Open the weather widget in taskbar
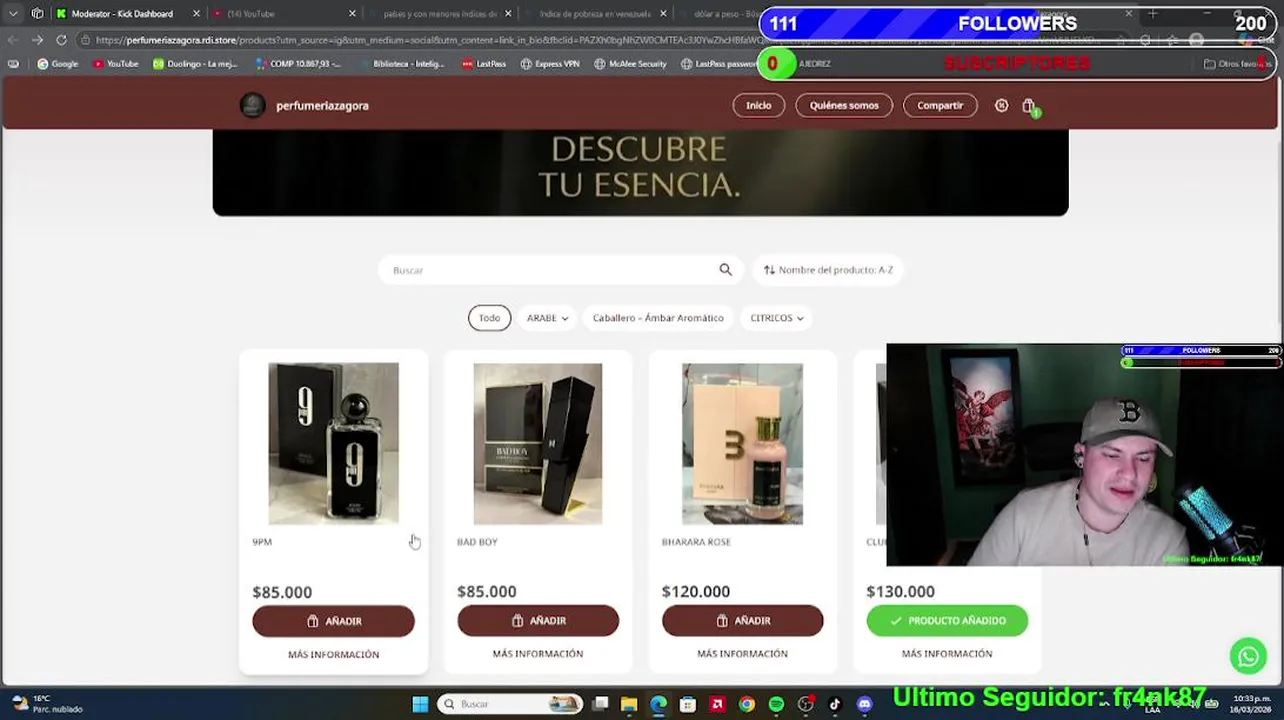The height and width of the screenshot is (720, 1284). pos(47,704)
